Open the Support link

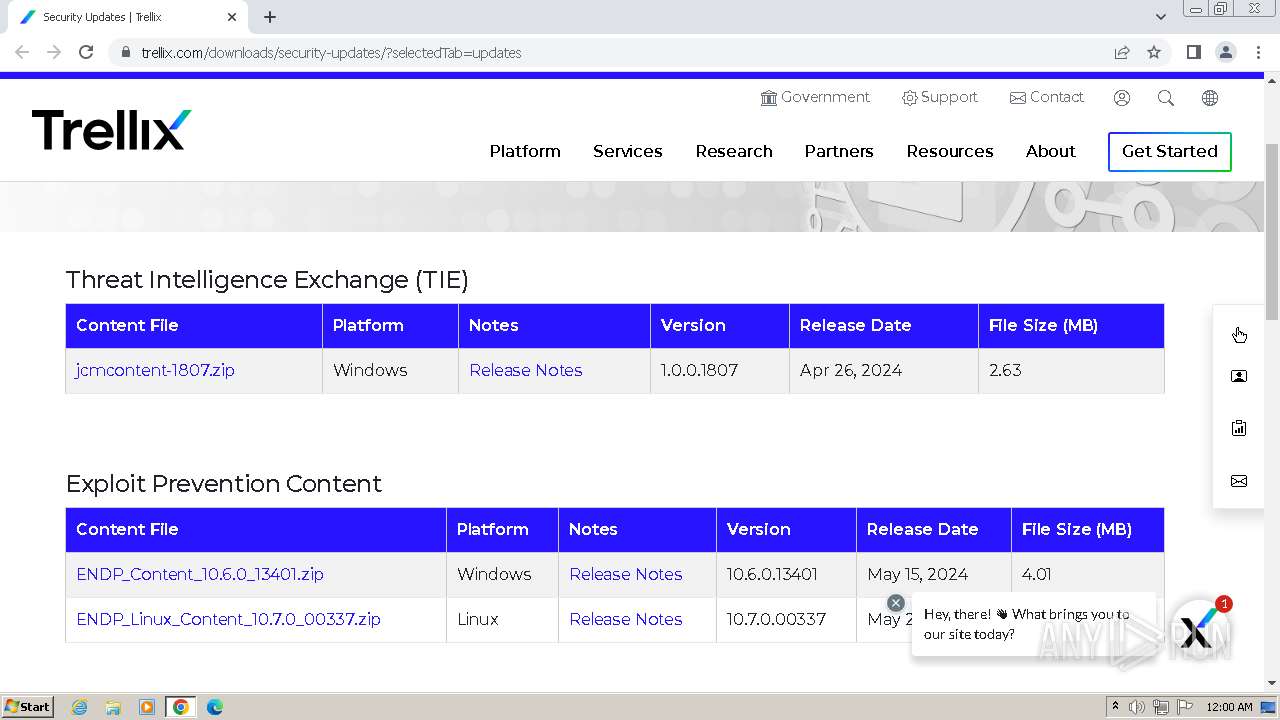[940, 97]
